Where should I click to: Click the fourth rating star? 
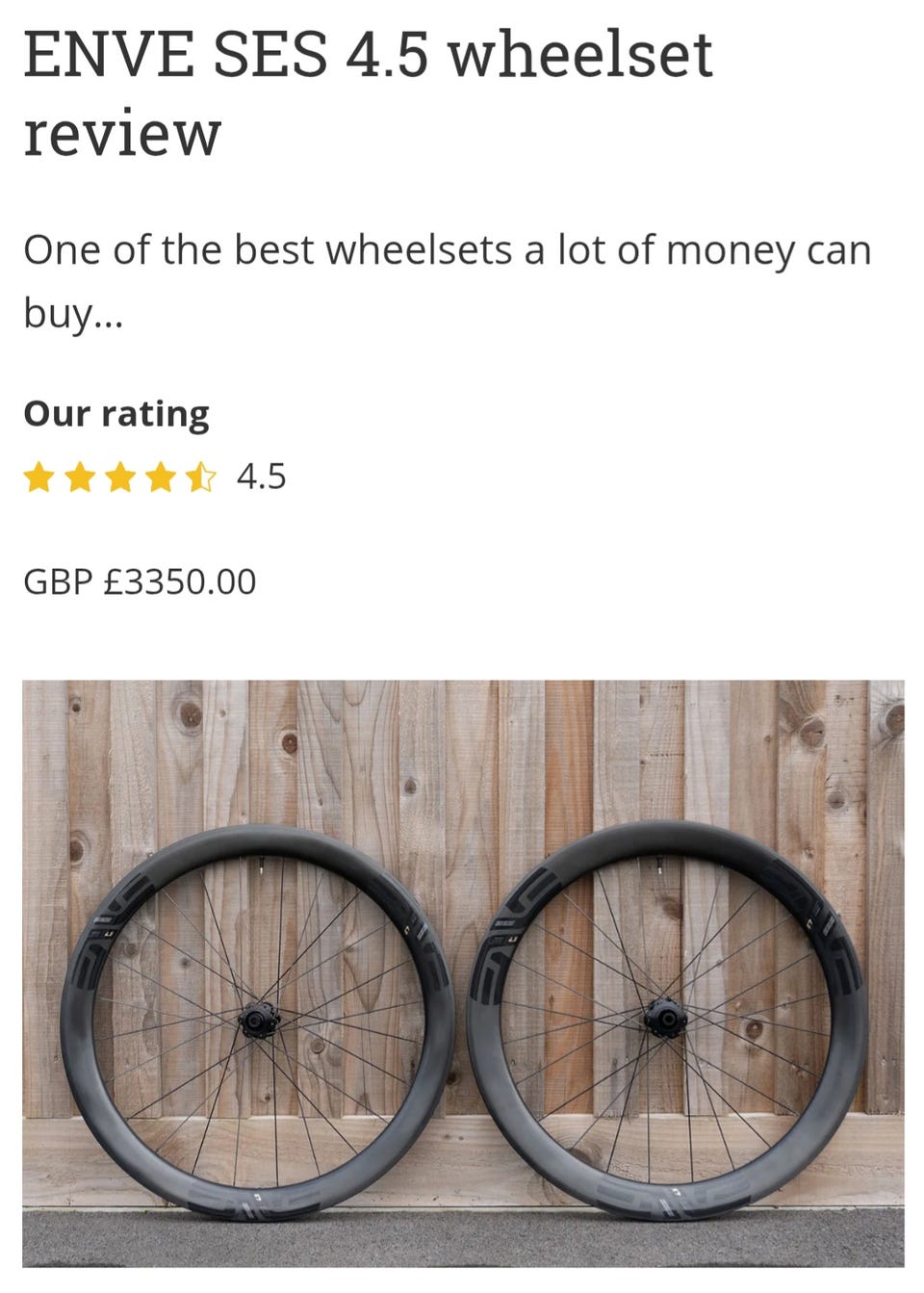click(160, 478)
